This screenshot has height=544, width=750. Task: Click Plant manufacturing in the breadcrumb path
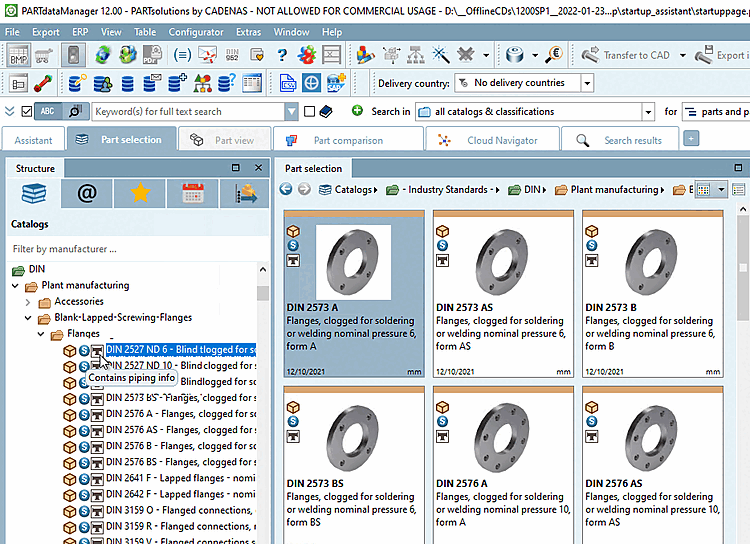pos(606,189)
